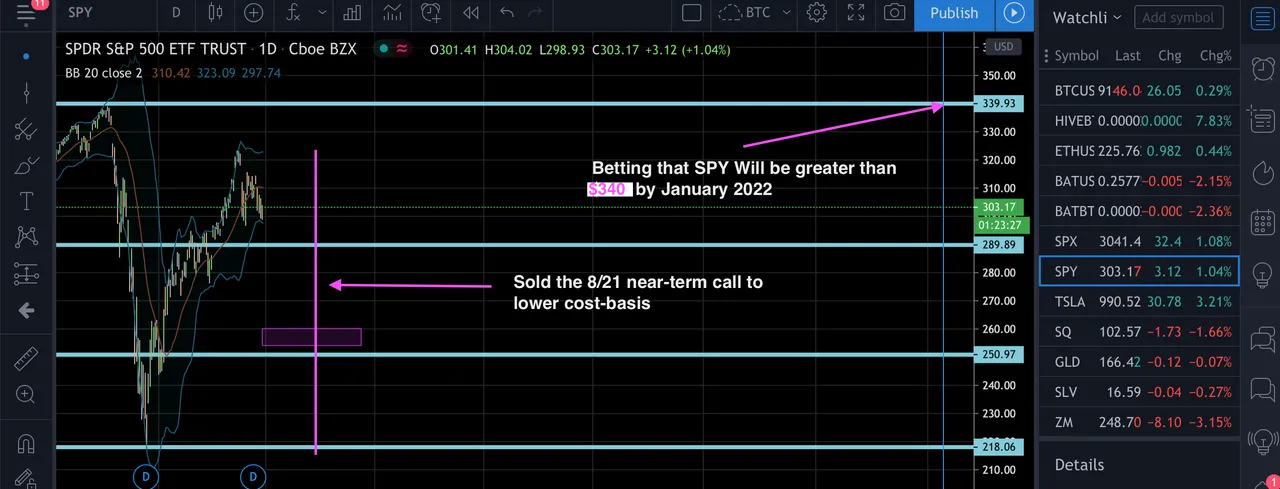This screenshot has height=489, width=1280.
Task: Click the Compare or add symbol icon
Action: 254,13
